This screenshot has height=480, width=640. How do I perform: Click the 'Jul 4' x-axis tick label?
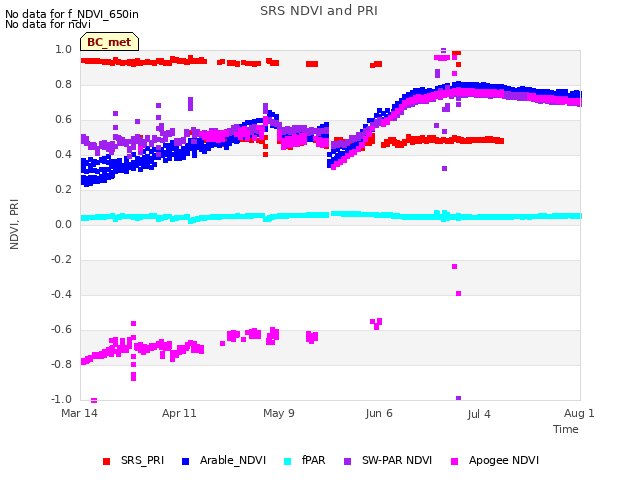[479, 414]
